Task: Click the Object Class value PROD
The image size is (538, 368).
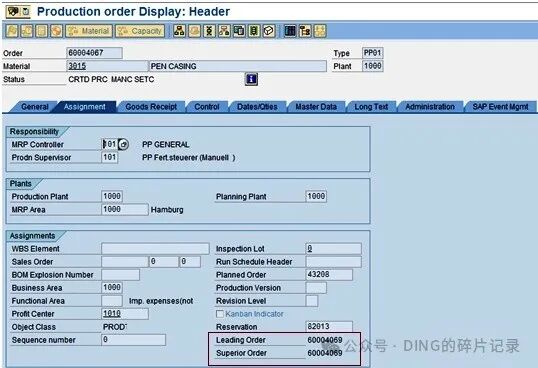Action: tap(115, 327)
